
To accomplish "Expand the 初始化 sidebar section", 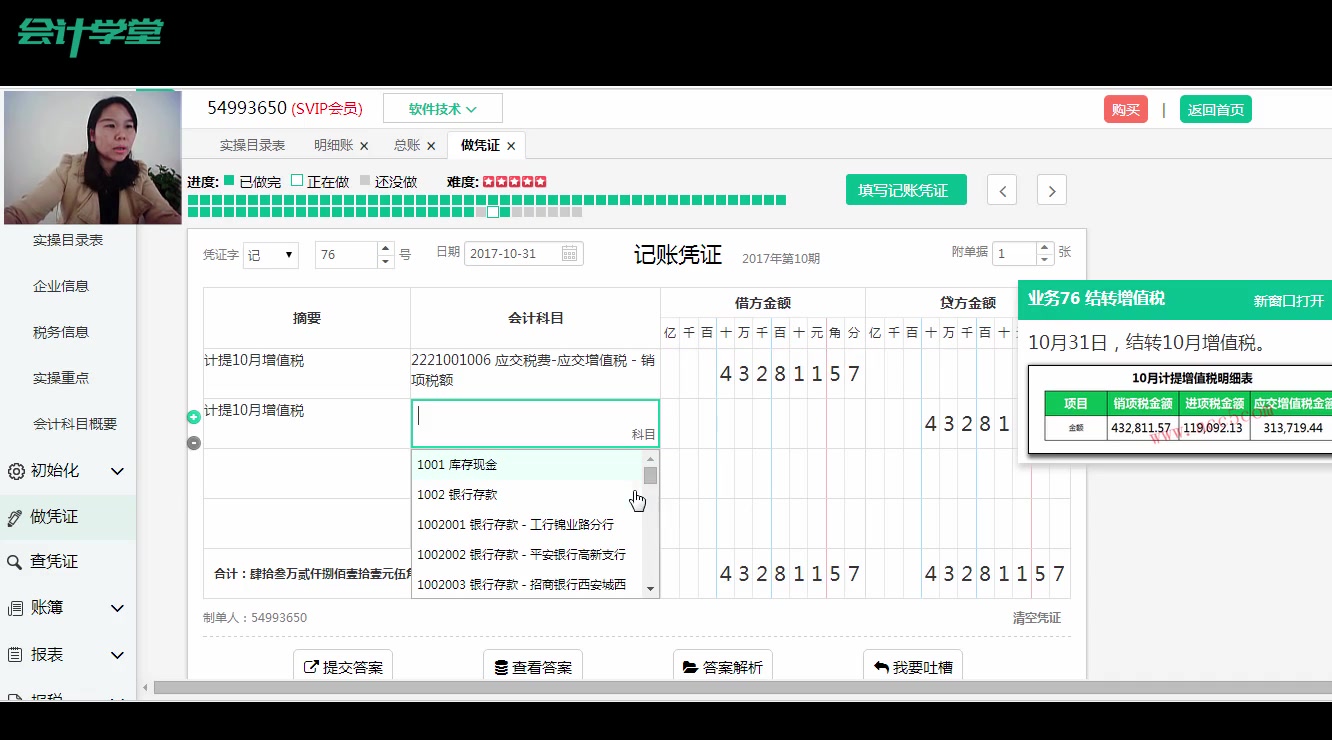I will pyautogui.click(x=117, y=470).
